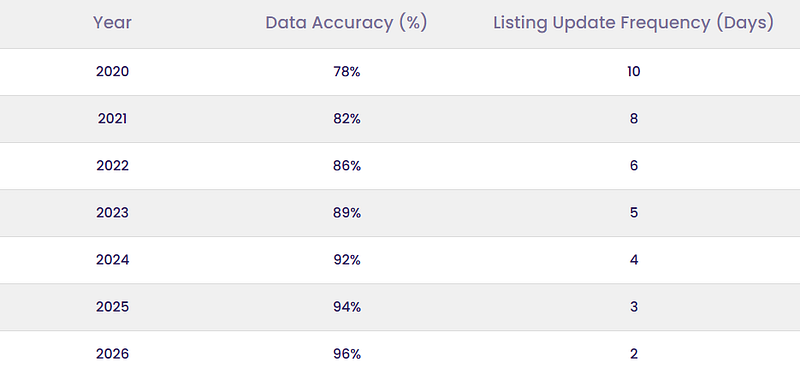Click the 96% accuracy value
This screenshot has width=800, height=375.
pos(347,354)
